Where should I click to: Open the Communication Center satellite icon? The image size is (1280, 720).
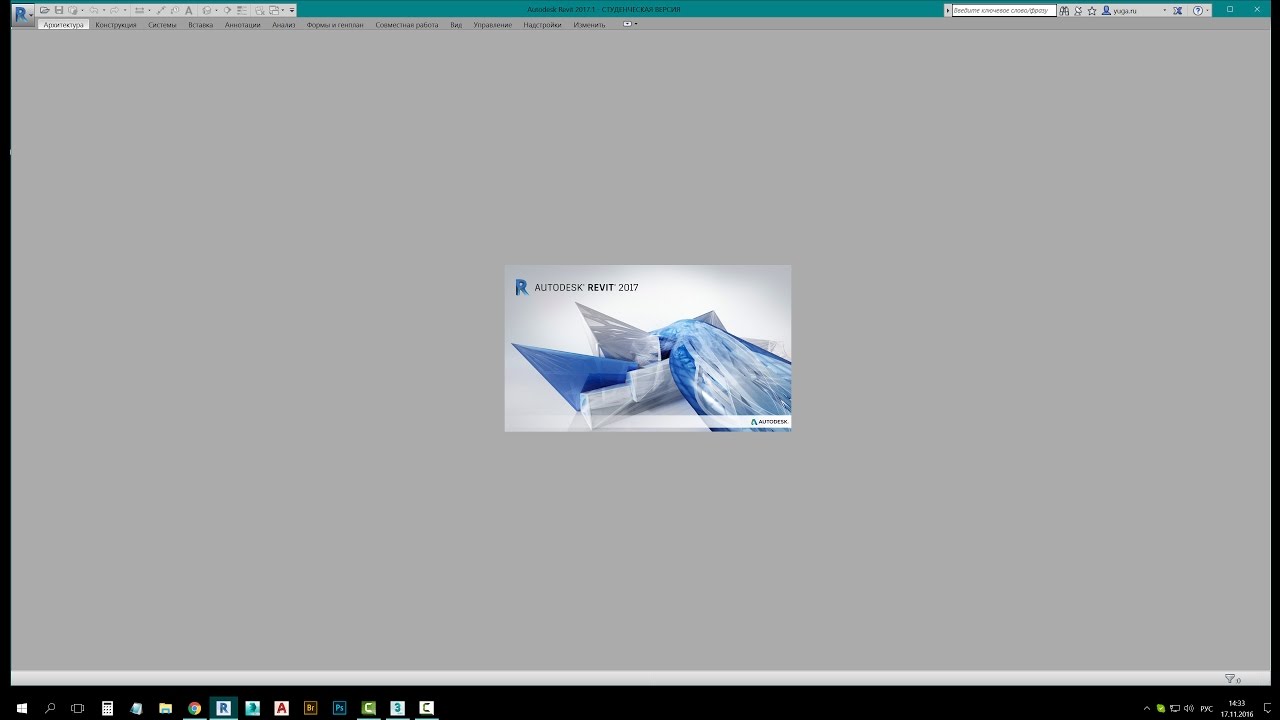[1078, 10]
